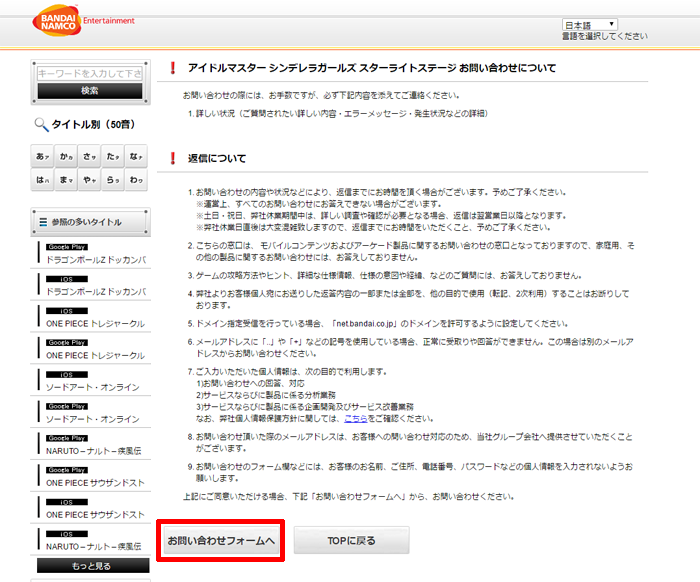Screen dimensions: 700x582
Task: Select the な row title filter
Action: tap(136, 156)
